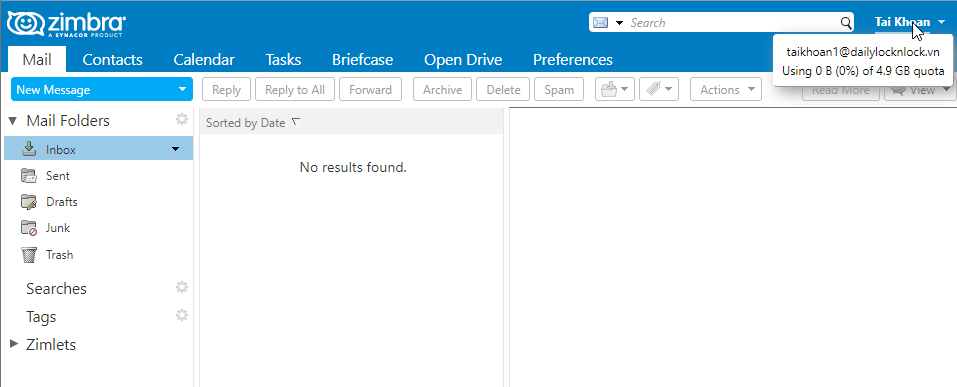Open the move-to-folder icon menu
The width and height of the screenshot is (957, 387).
(615, 90)
